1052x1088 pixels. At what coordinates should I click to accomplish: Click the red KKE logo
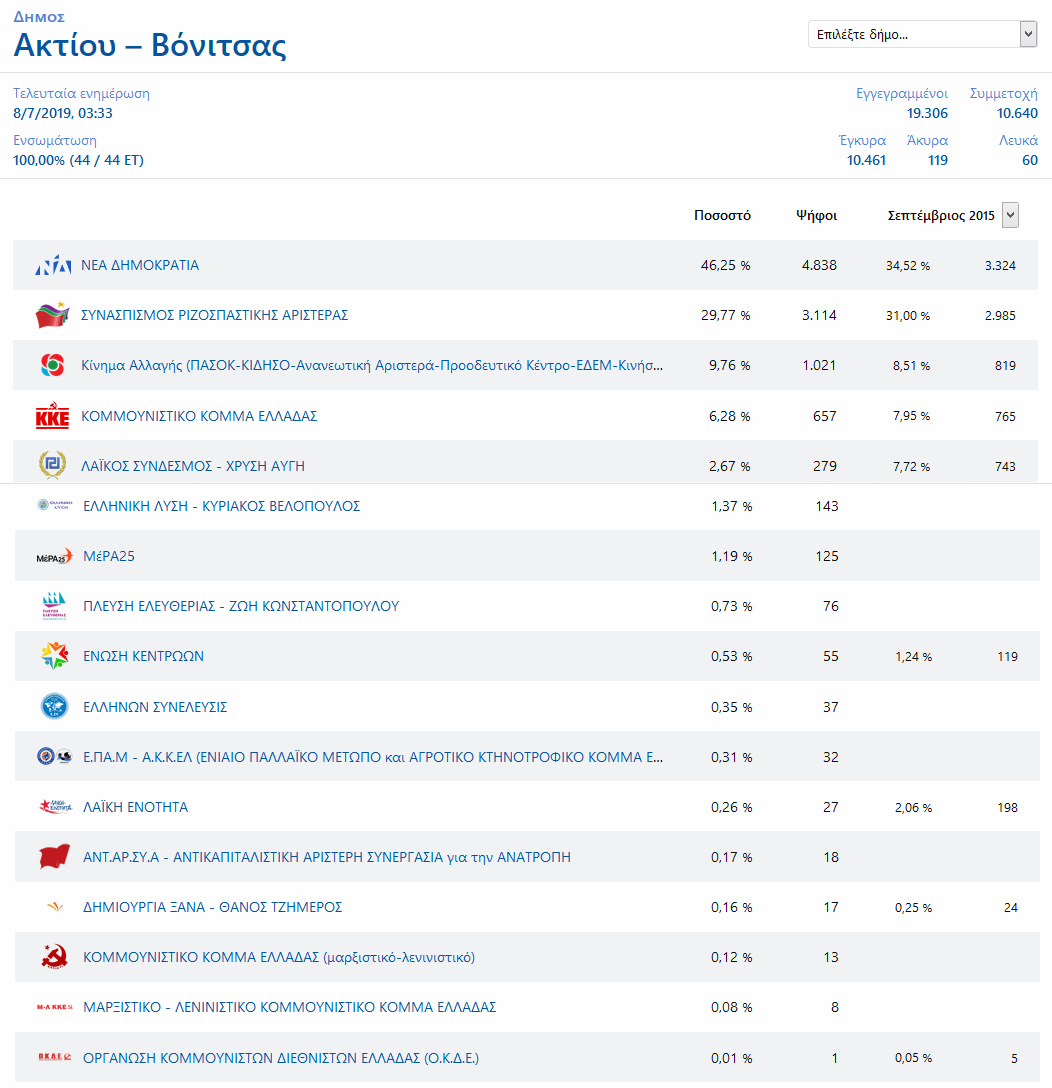(53, 416)
